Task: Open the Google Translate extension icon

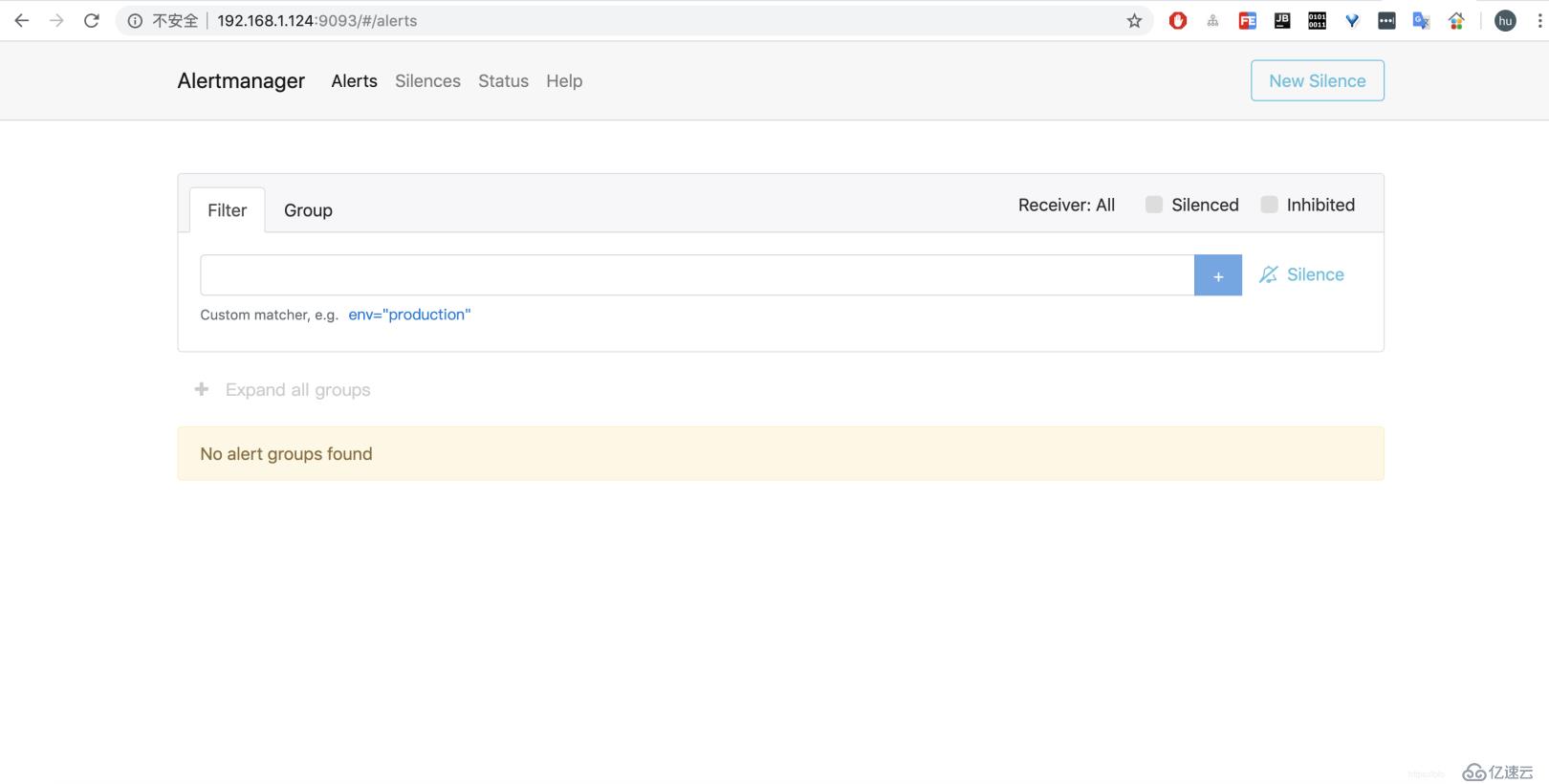Action: 1422,20
